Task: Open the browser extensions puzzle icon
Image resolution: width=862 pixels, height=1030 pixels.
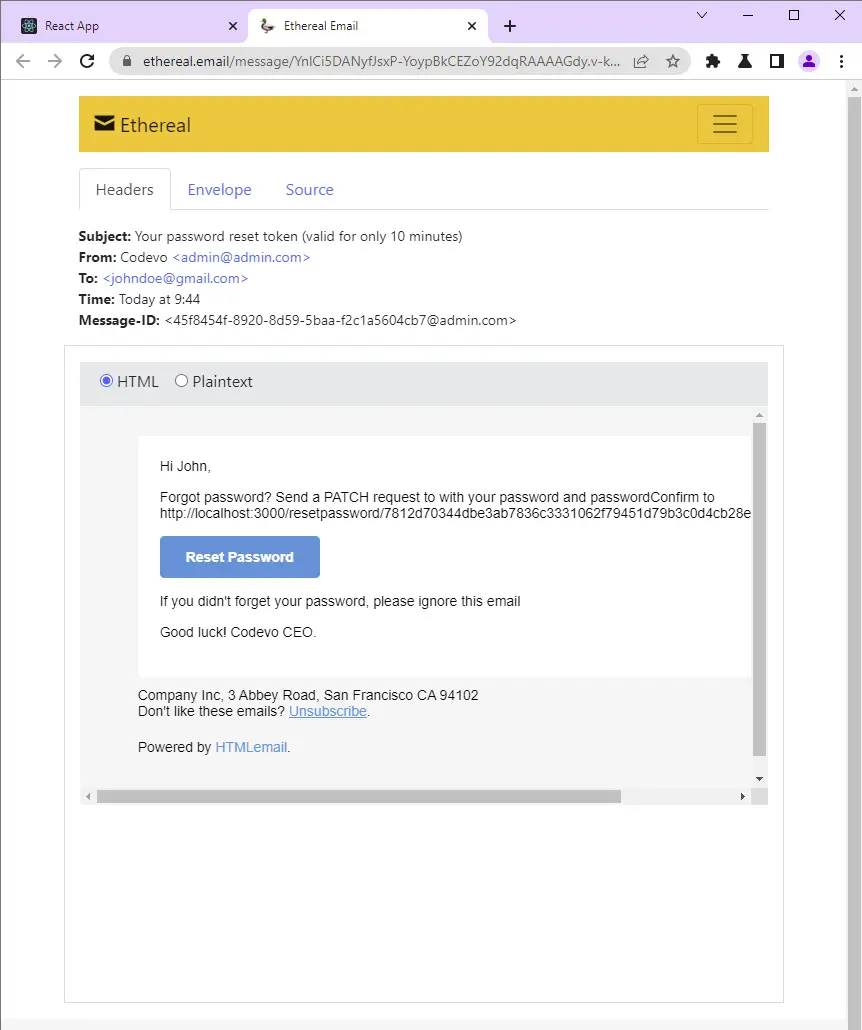Action: 712,61
